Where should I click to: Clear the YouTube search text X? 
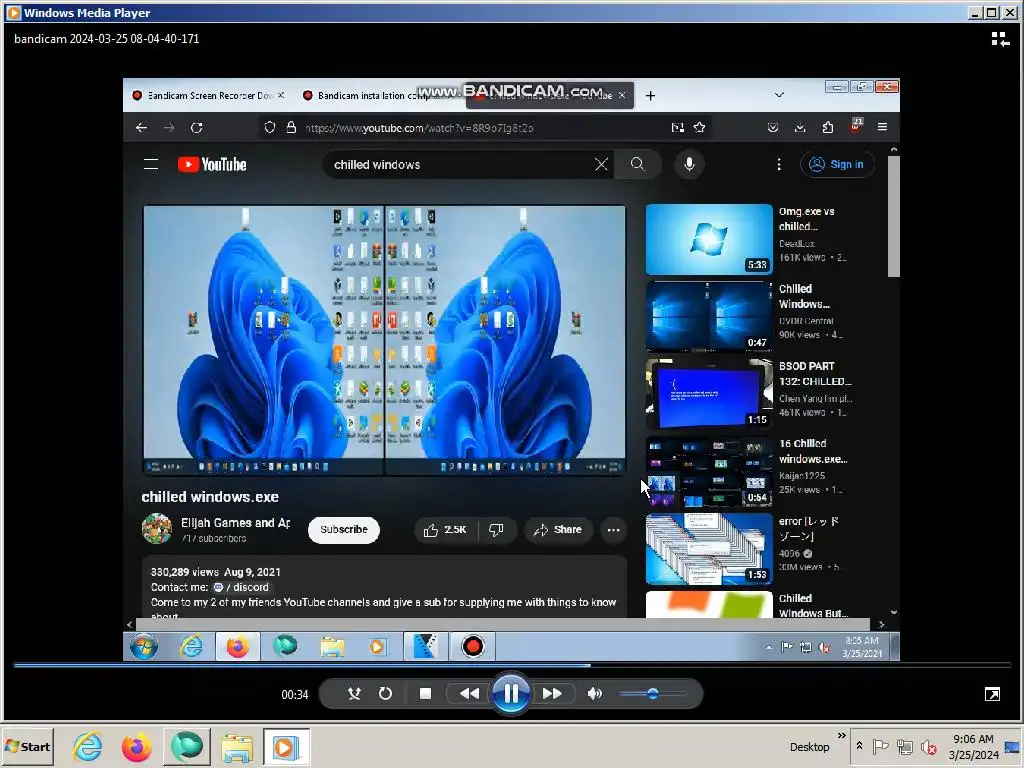(x=601, y=165)
